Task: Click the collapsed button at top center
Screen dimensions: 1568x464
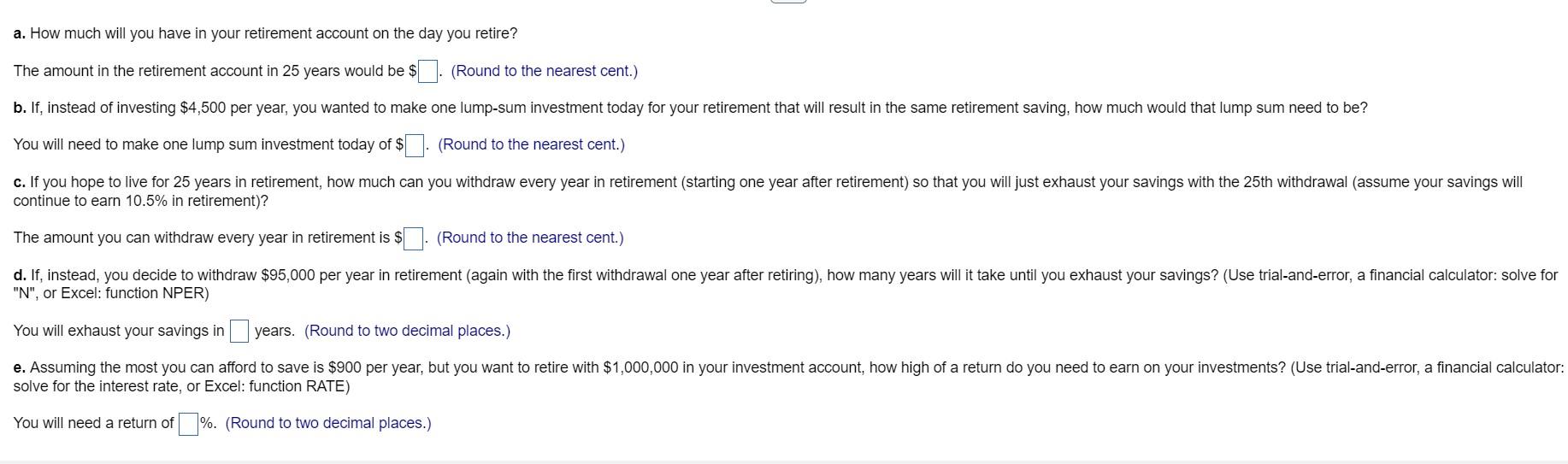Action: click(x=788, y=1)
